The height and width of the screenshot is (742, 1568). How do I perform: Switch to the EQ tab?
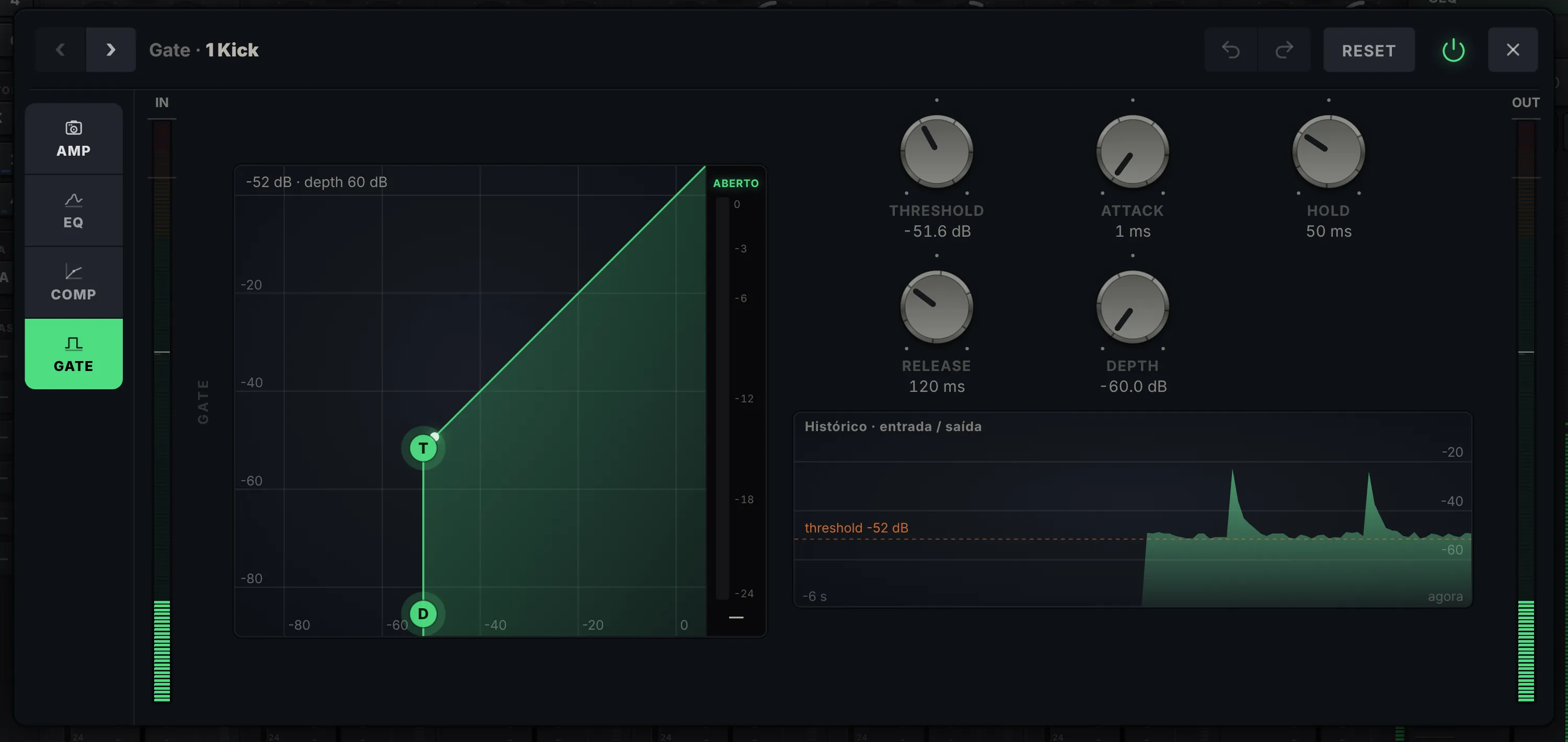[74, 211]
